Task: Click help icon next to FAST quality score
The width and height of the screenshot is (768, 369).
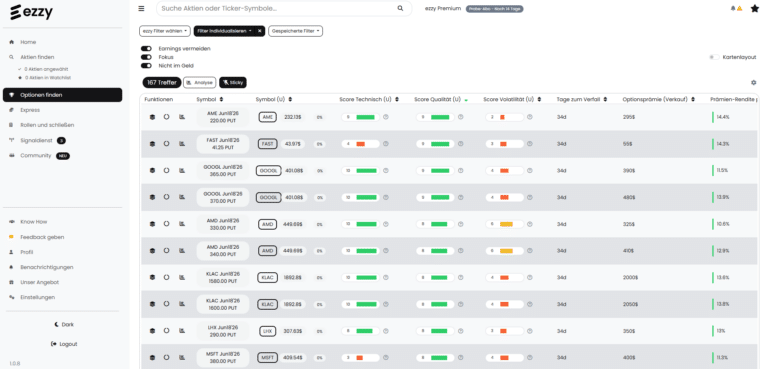Action: [460, 144]
